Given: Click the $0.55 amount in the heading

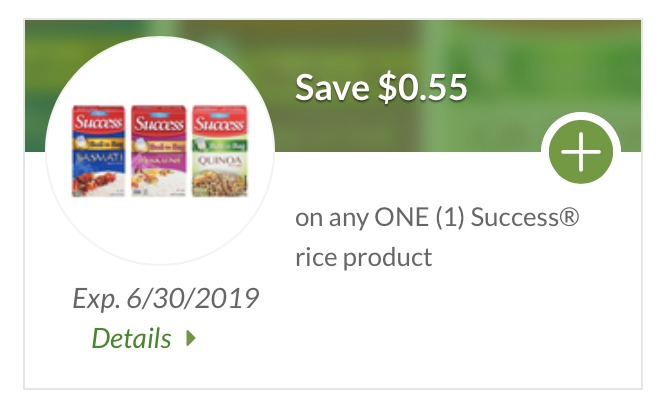Looking at the screenshot, I should 422,88.
